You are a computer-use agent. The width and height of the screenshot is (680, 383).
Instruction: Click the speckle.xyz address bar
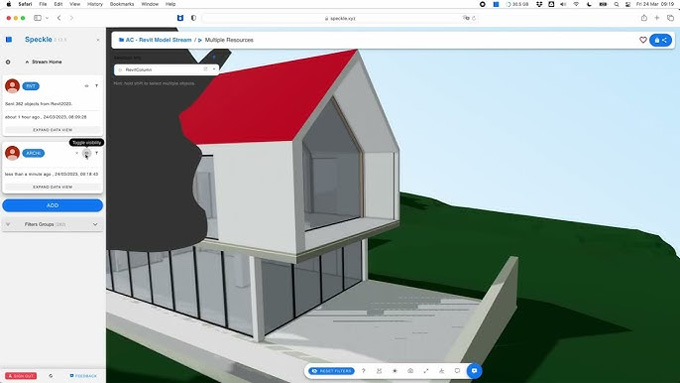tap(340, 18)
